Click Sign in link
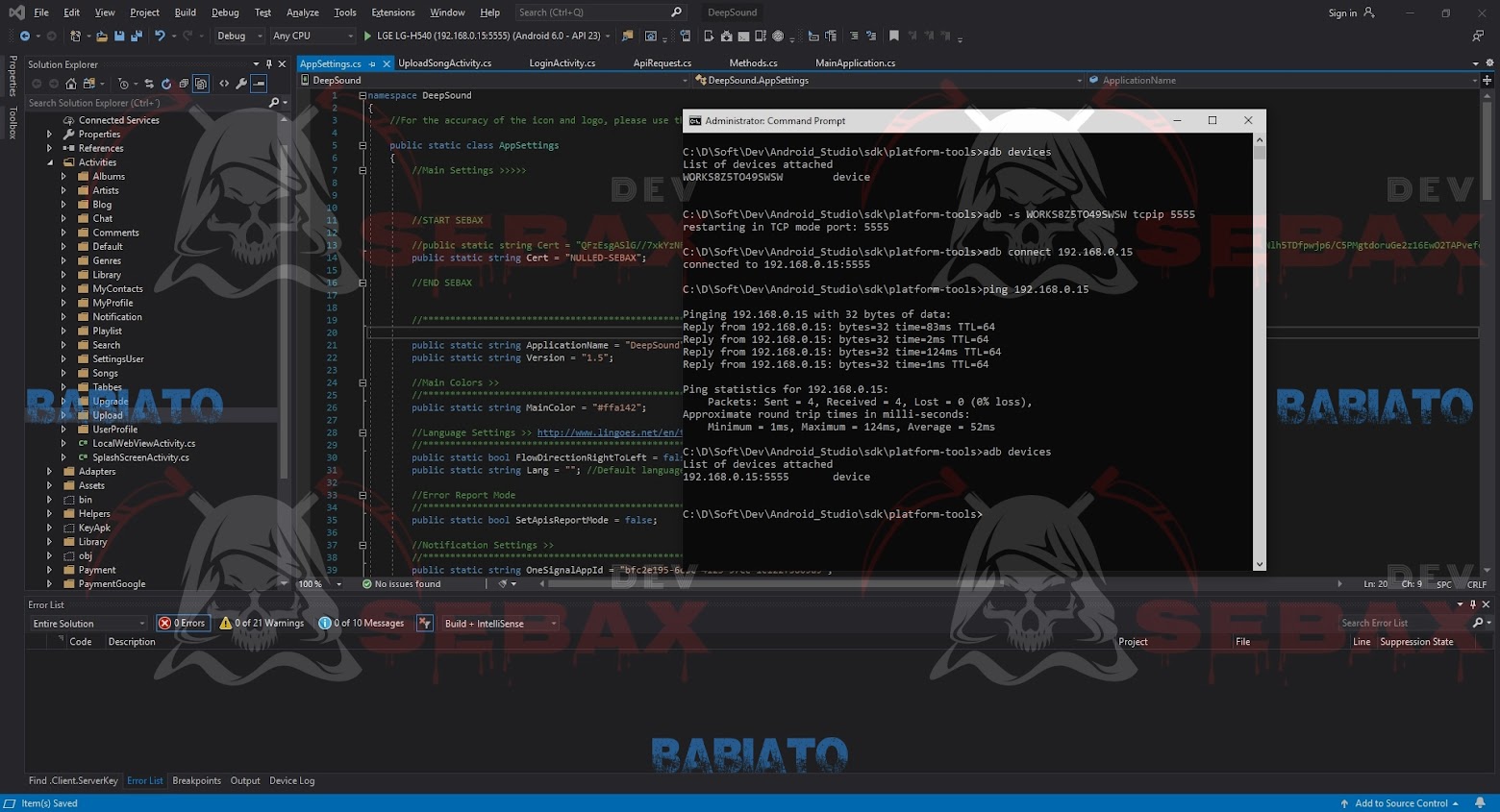The width and height of the screenshot is (1500, 812). (x=1342, y=12)
